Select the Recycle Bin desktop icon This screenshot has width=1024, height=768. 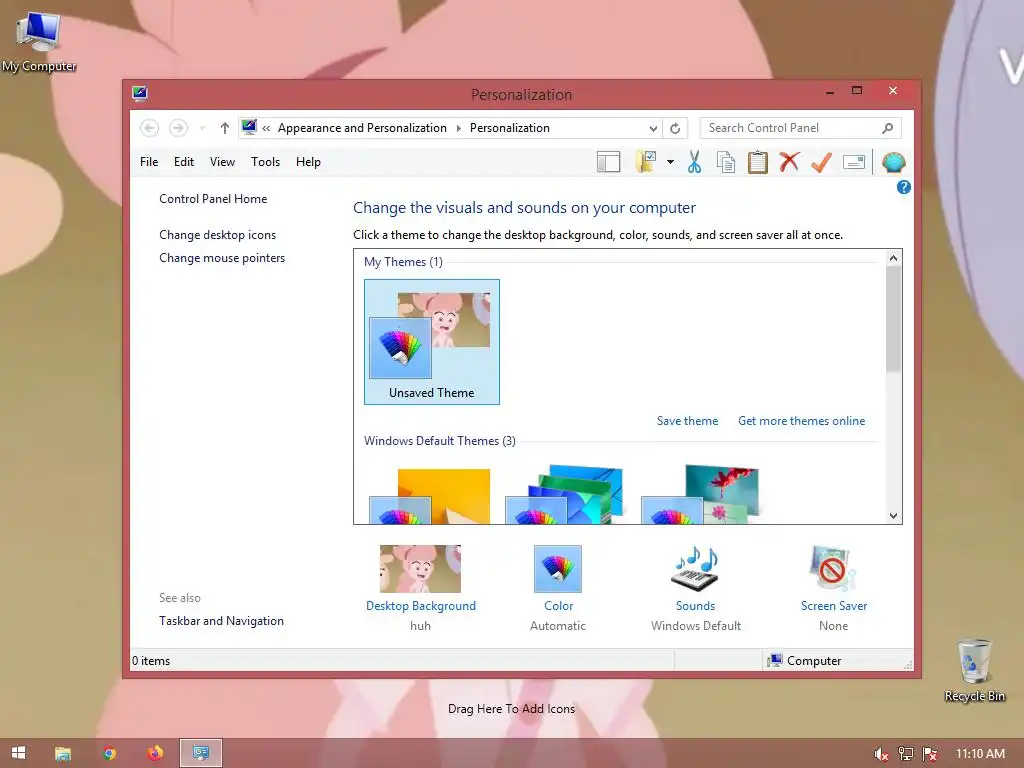(x=974, y=670)
